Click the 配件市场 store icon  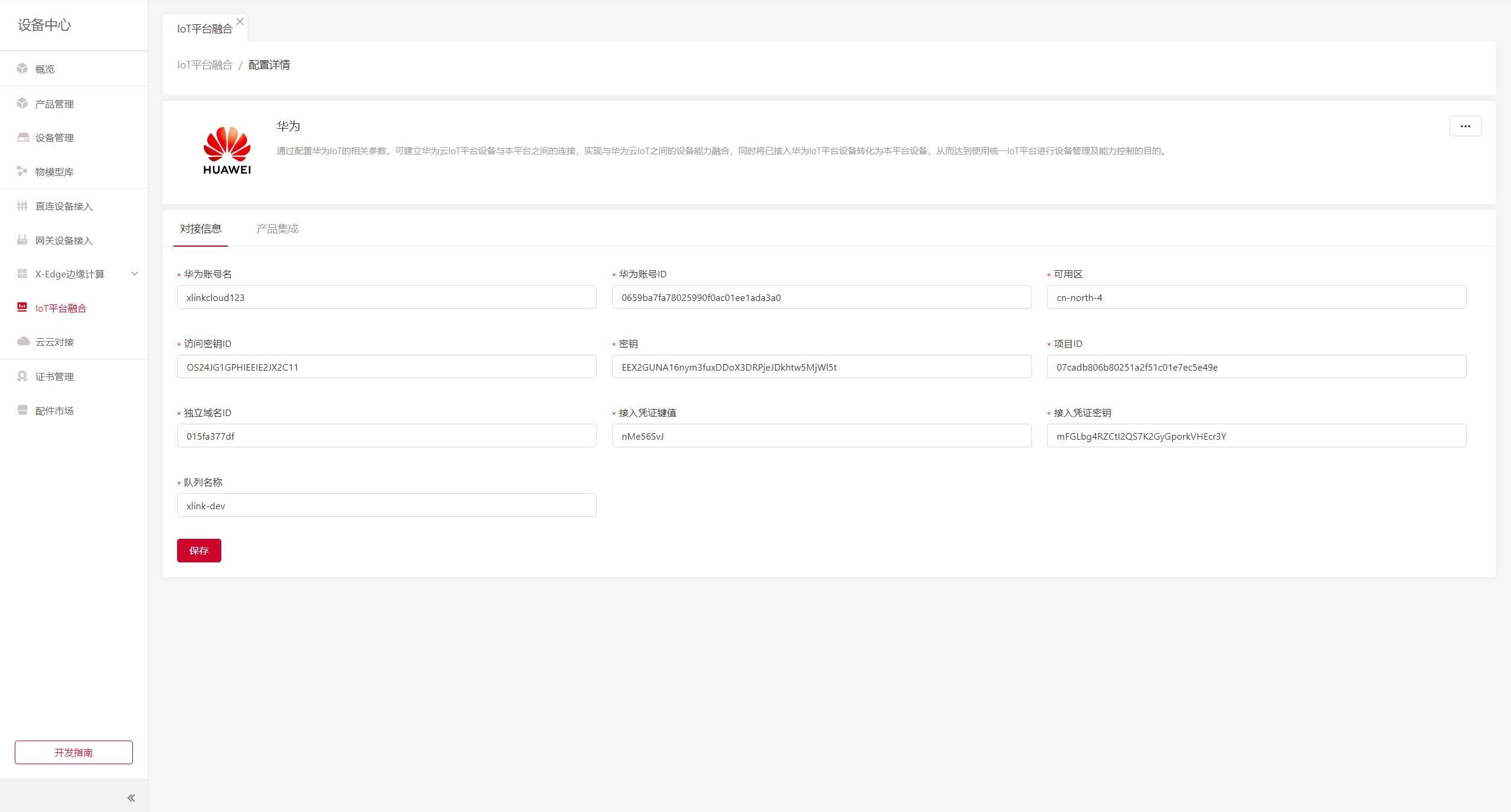point(22,410)
